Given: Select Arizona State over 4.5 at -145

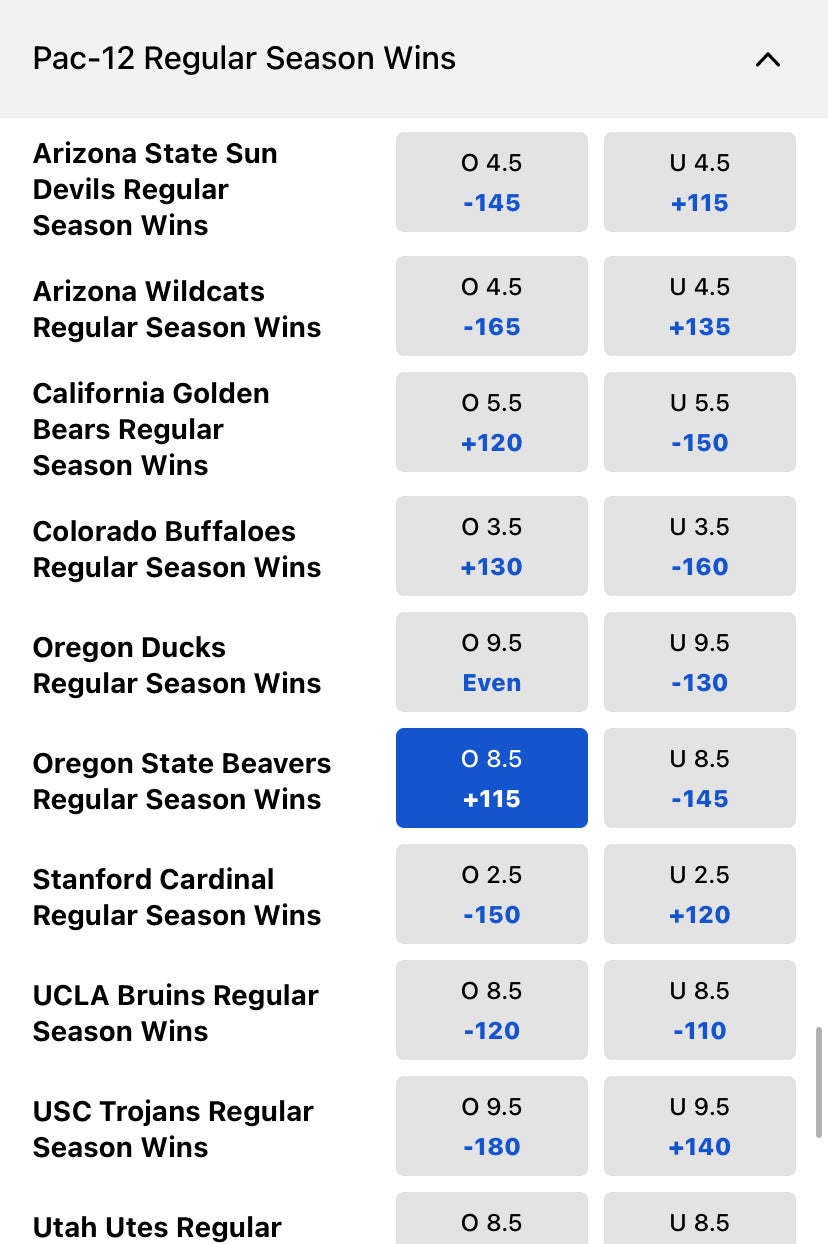Looking at the screenshot, I should (x=491, y=182).
